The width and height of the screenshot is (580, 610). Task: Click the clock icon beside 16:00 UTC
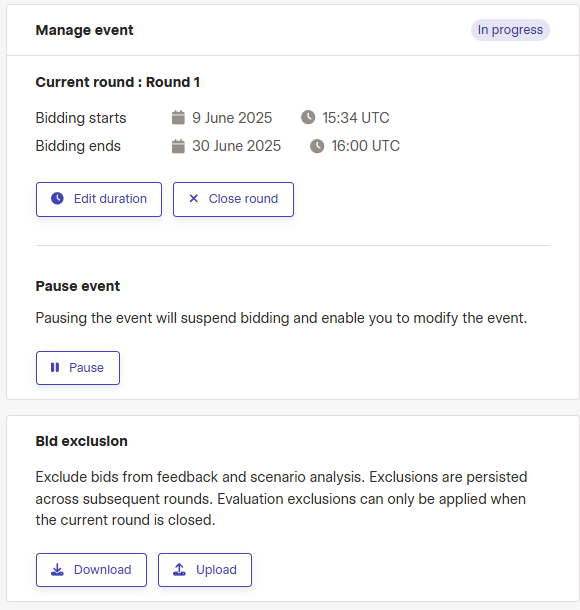(317, 146)
